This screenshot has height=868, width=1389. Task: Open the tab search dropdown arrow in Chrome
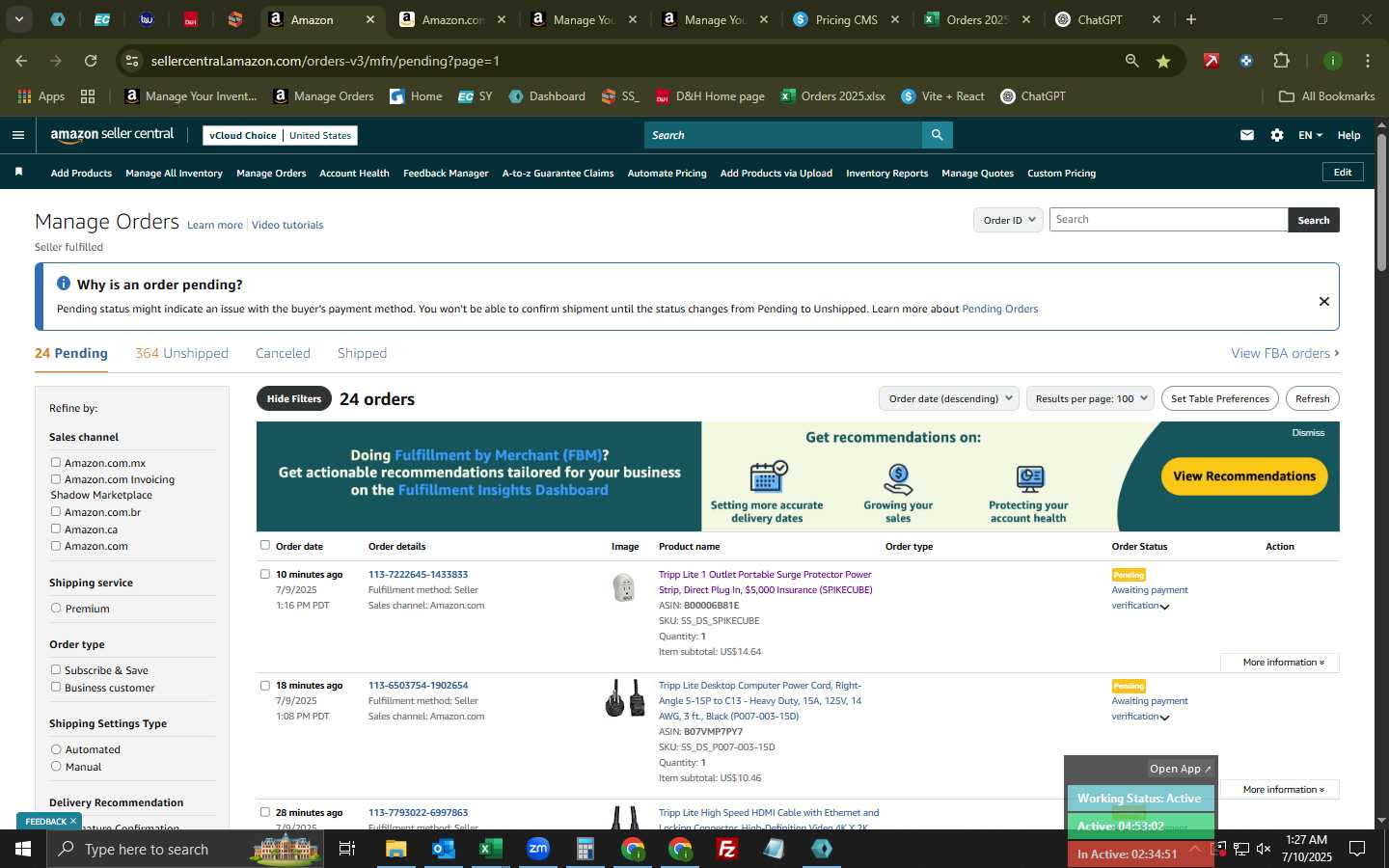(x=19, y=19)
